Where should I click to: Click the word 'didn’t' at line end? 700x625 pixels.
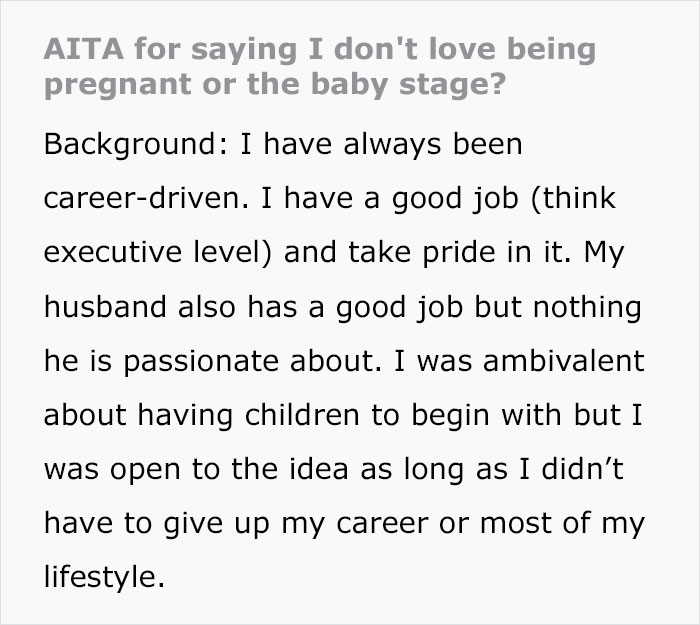point(582,469)
